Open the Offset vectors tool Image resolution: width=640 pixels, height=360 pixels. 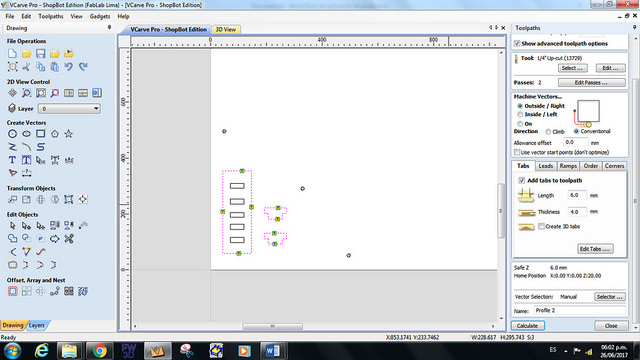click(12, 291)
